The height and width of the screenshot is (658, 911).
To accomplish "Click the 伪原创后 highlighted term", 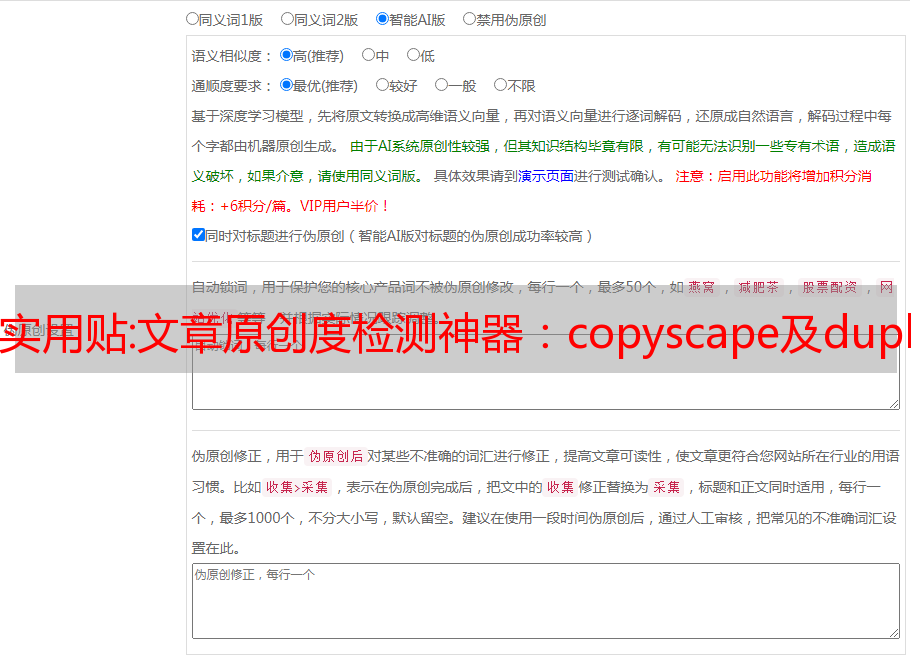I will [336, 456].
